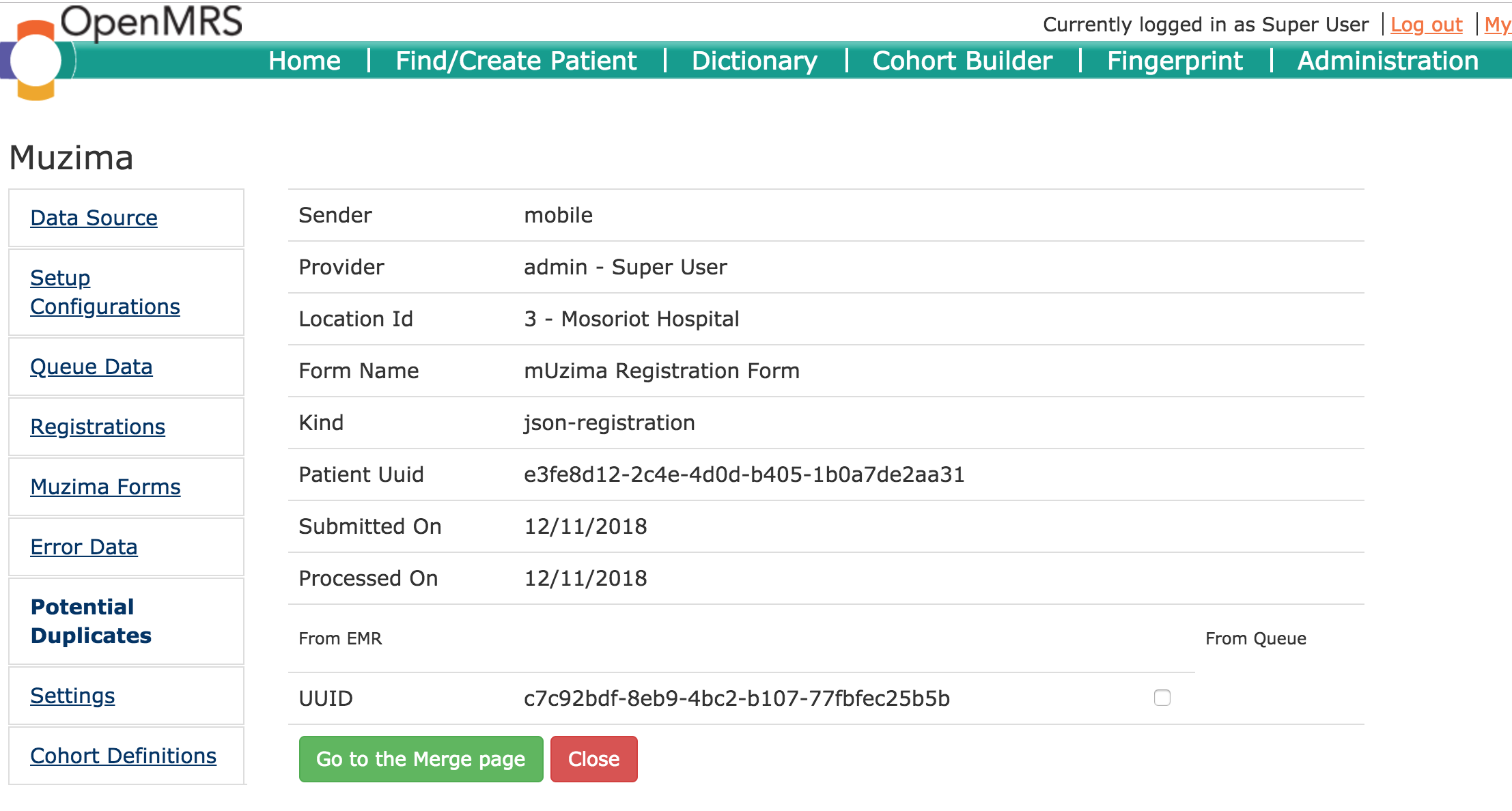Go to Queue Data page
The image size is (1512, 811).
pyautogui.click(x=92, y=367)
